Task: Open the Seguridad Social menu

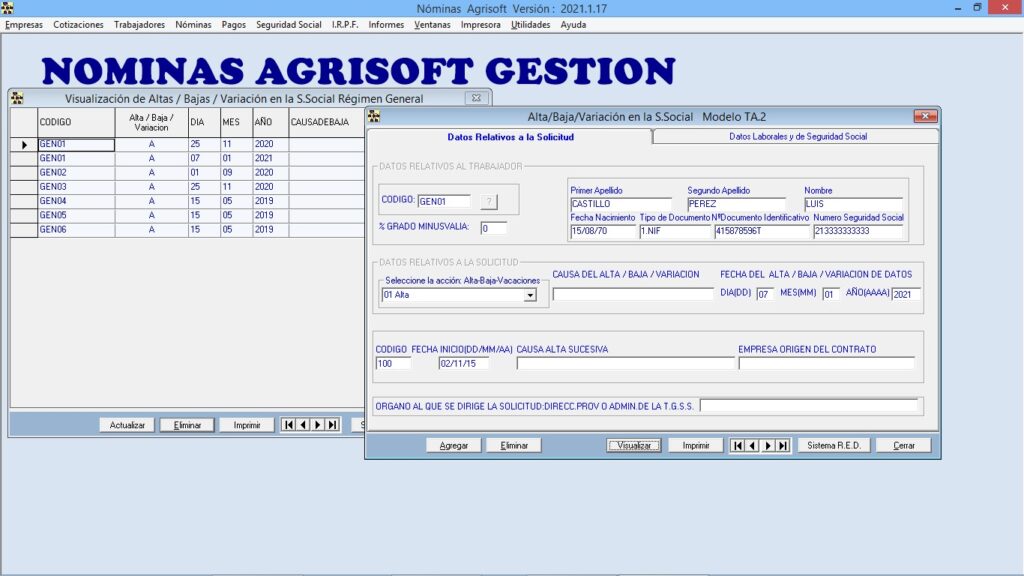Action: pos(289,25)
